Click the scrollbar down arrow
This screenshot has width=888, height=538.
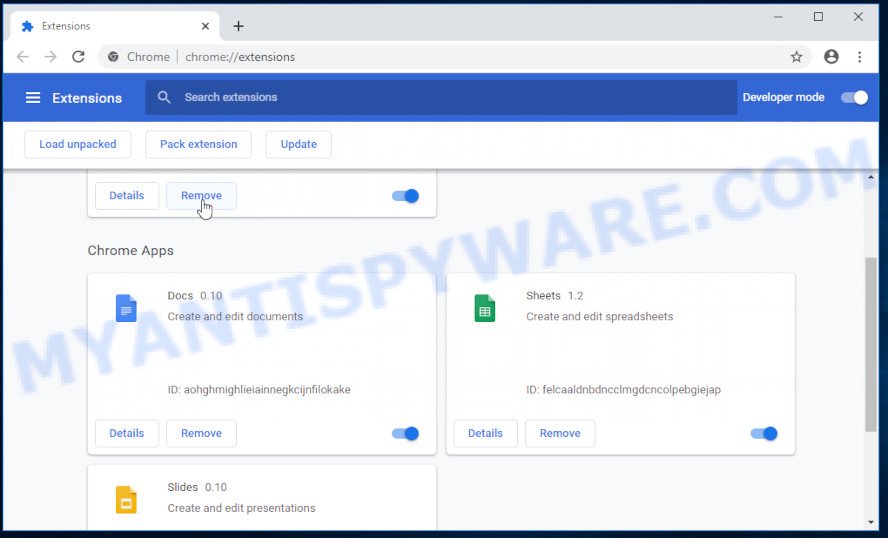(871, 523)
